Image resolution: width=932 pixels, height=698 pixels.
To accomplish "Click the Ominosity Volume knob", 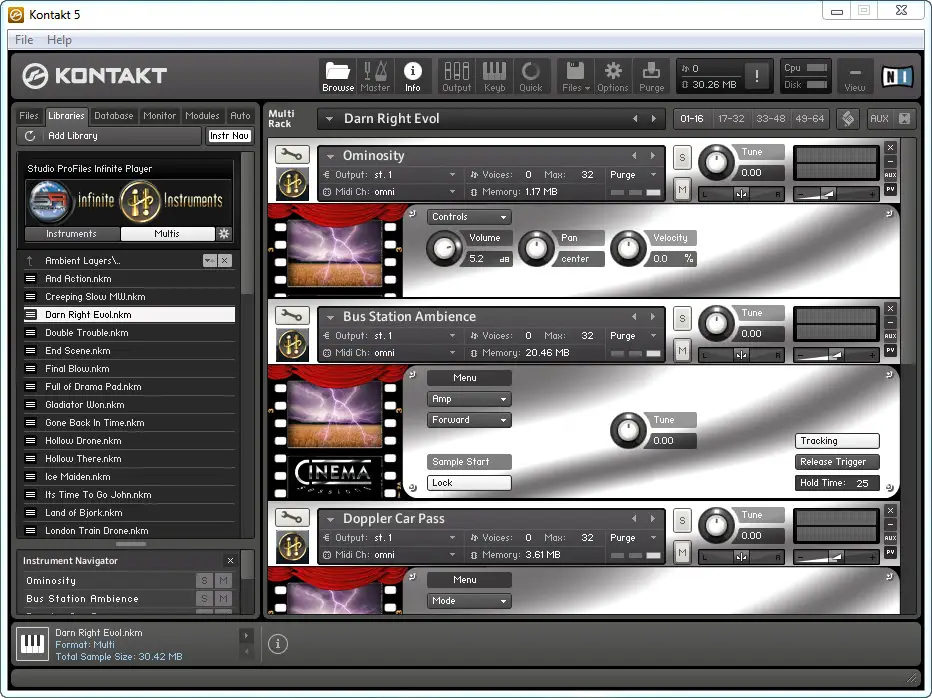I will click(444, 248).
